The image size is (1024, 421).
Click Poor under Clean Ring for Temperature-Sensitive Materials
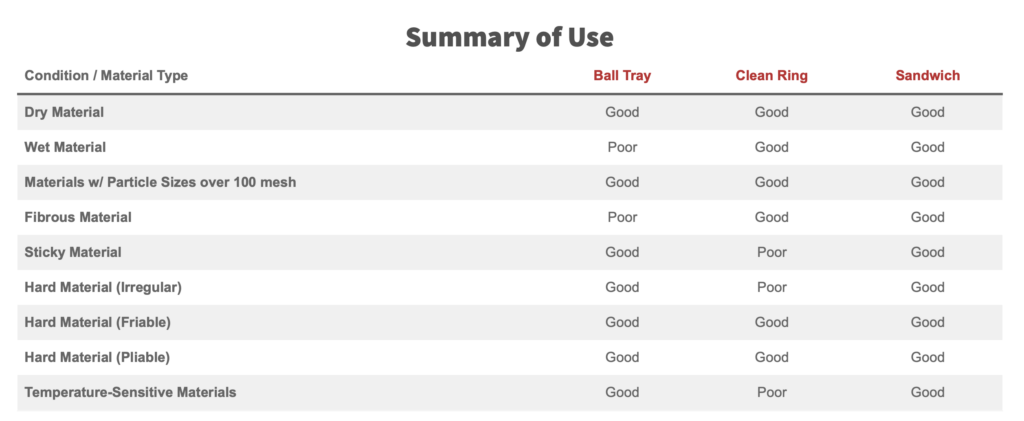coord(771,393)
